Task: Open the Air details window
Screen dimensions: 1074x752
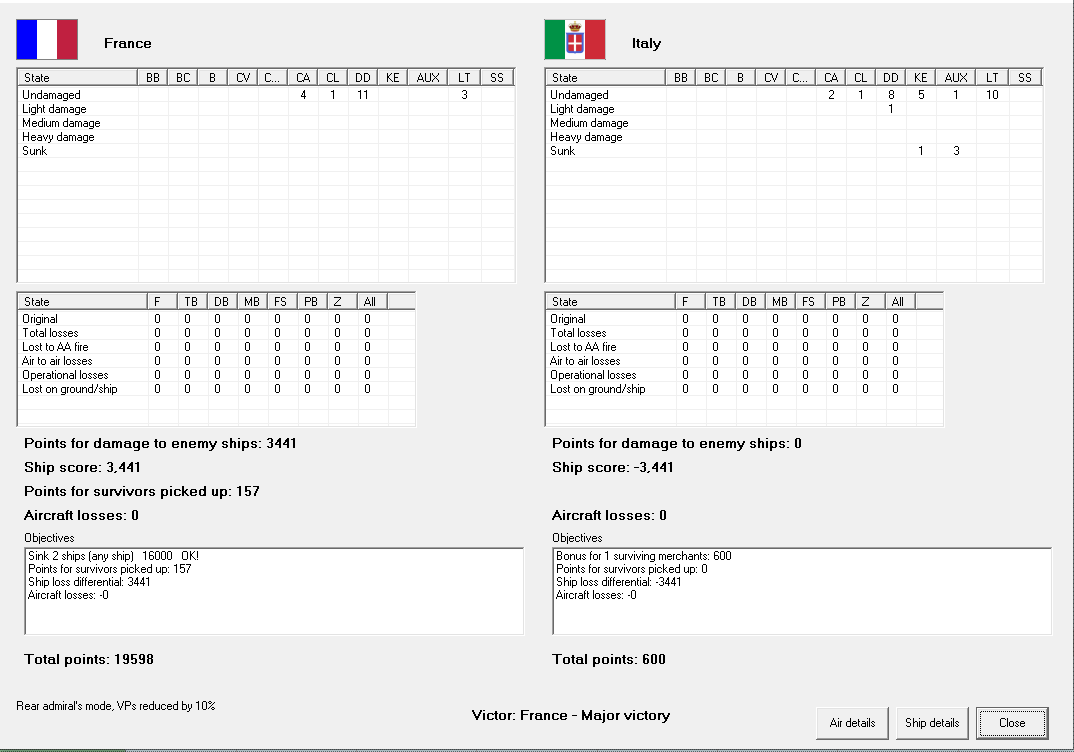Action: tap(852, 723)
